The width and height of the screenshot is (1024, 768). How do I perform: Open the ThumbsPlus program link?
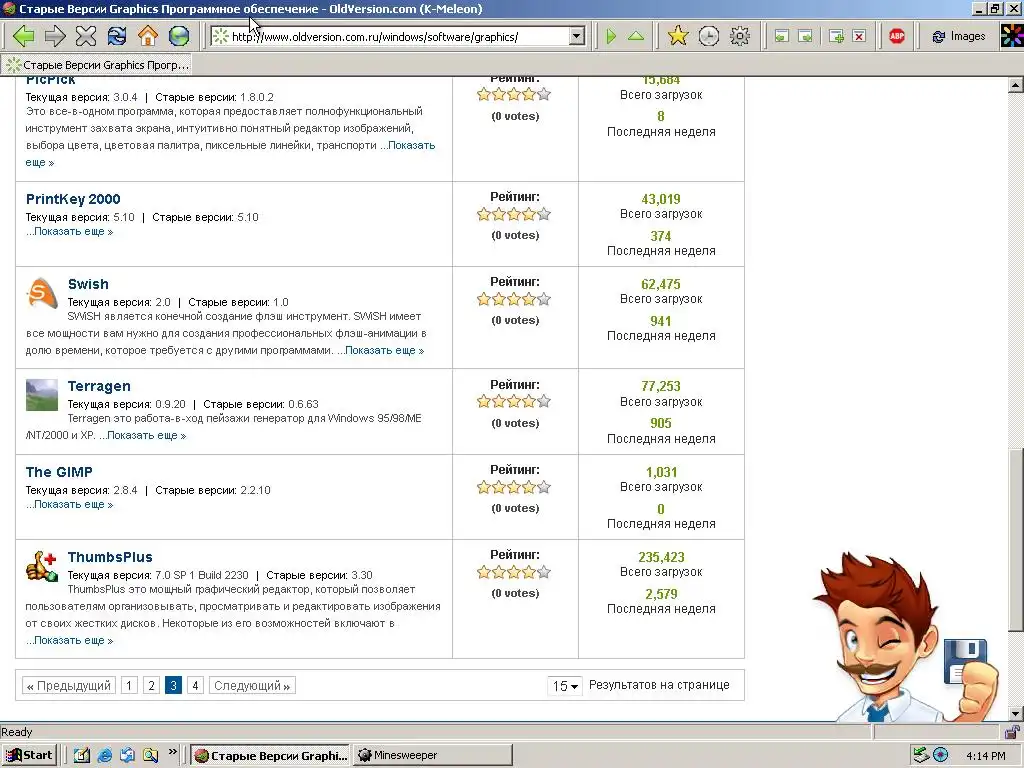tap(110, 557)
